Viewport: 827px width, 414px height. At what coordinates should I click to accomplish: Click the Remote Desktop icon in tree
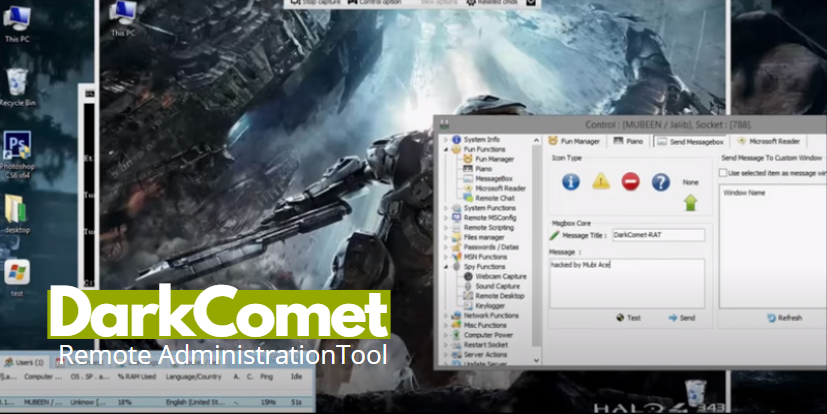(x=468, y=296)
